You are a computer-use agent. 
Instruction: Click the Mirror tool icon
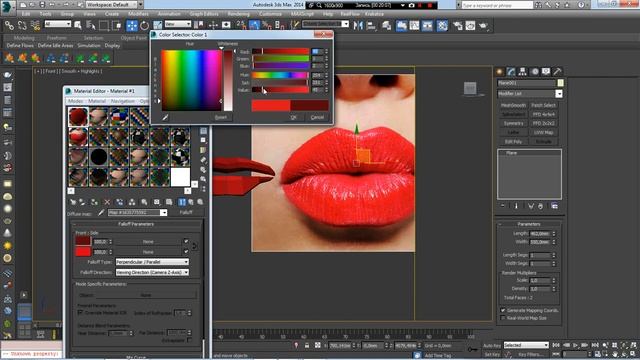[358, 26]
